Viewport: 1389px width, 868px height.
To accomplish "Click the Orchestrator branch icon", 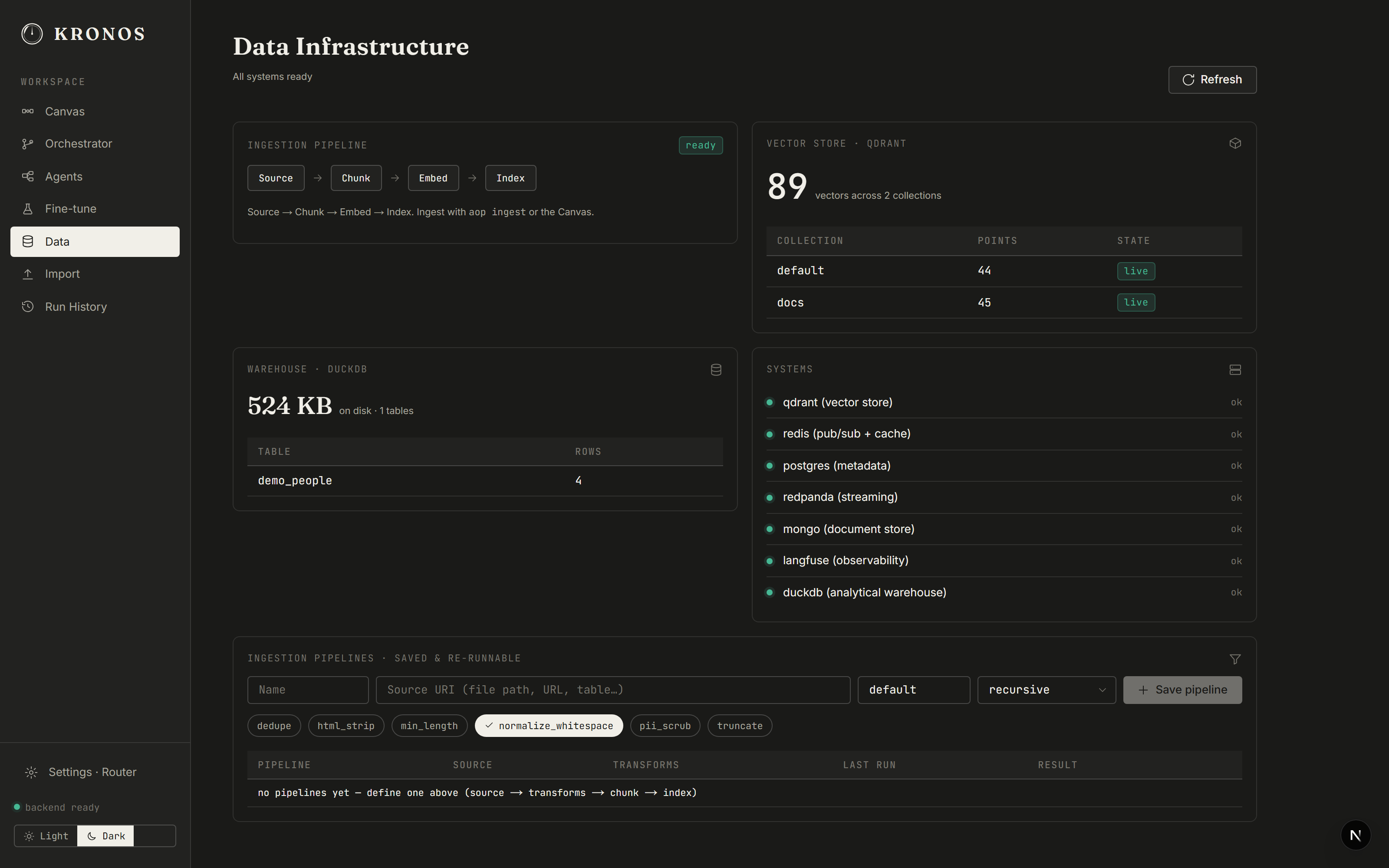I will coord(27,144).
